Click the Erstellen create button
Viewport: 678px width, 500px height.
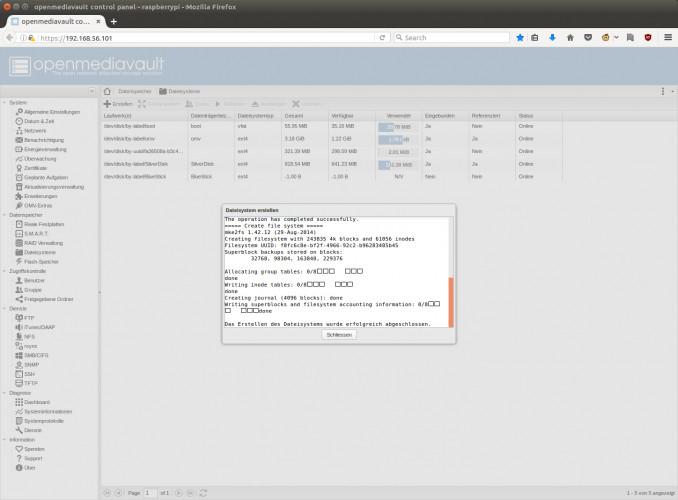[x=118, y=104]
